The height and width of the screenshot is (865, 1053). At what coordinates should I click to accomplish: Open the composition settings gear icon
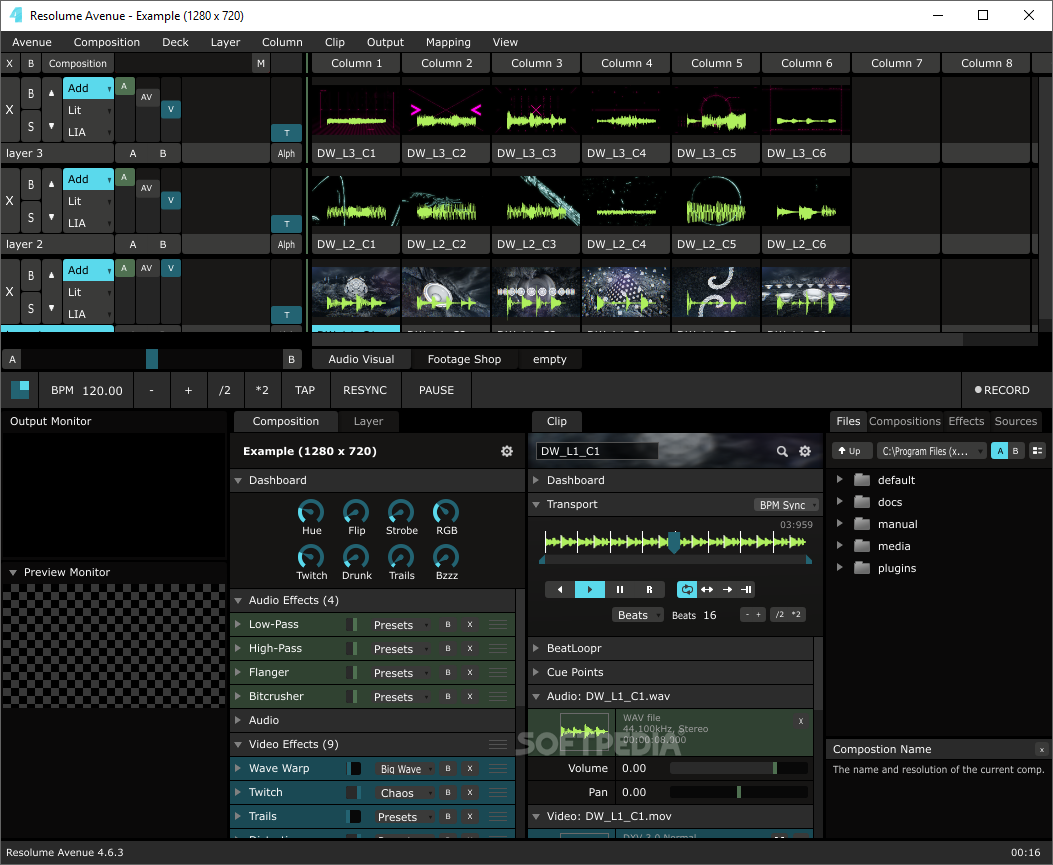pyautogui.click(x=507, y=451)
